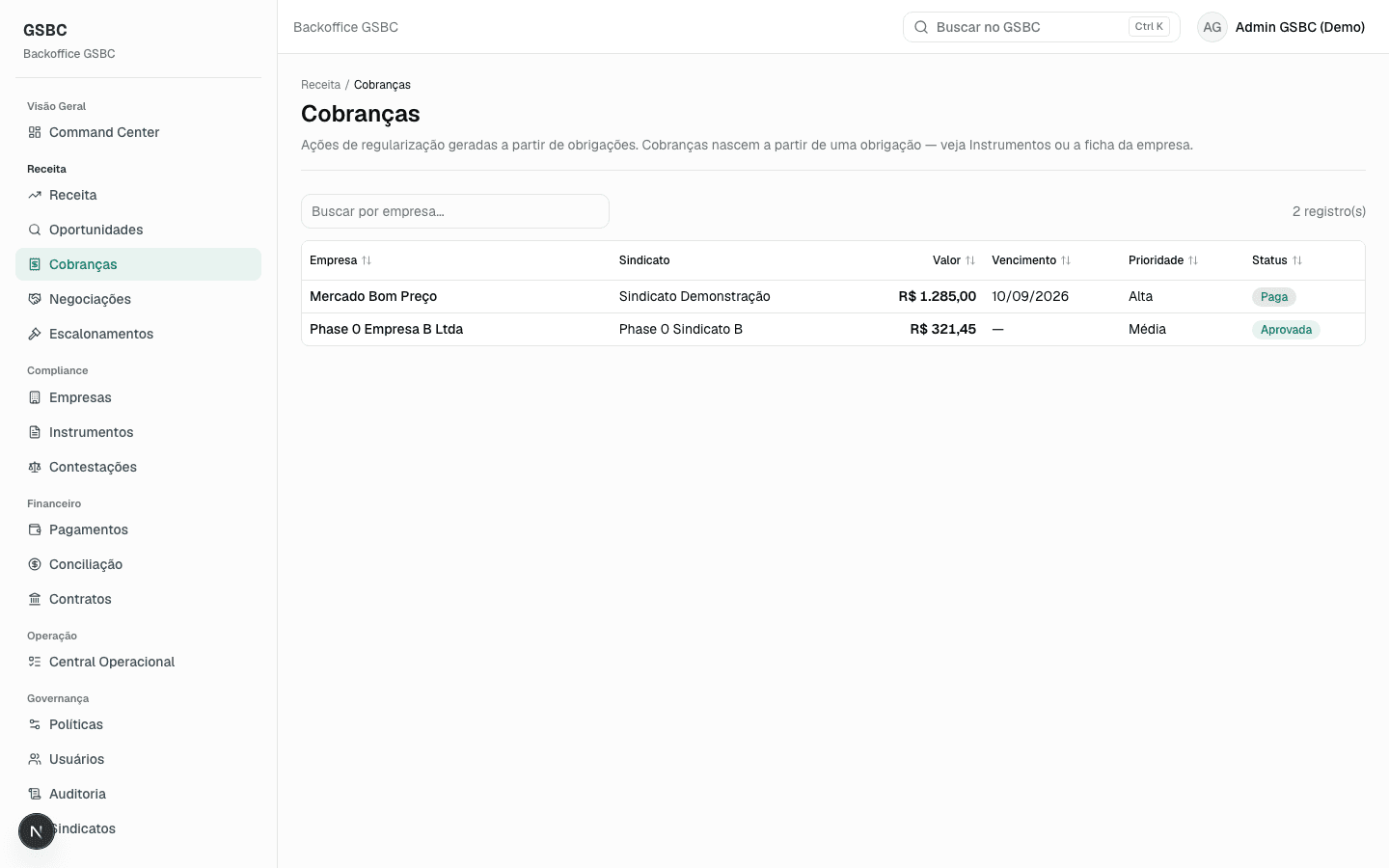Click the Command Center grid icon

35,132
